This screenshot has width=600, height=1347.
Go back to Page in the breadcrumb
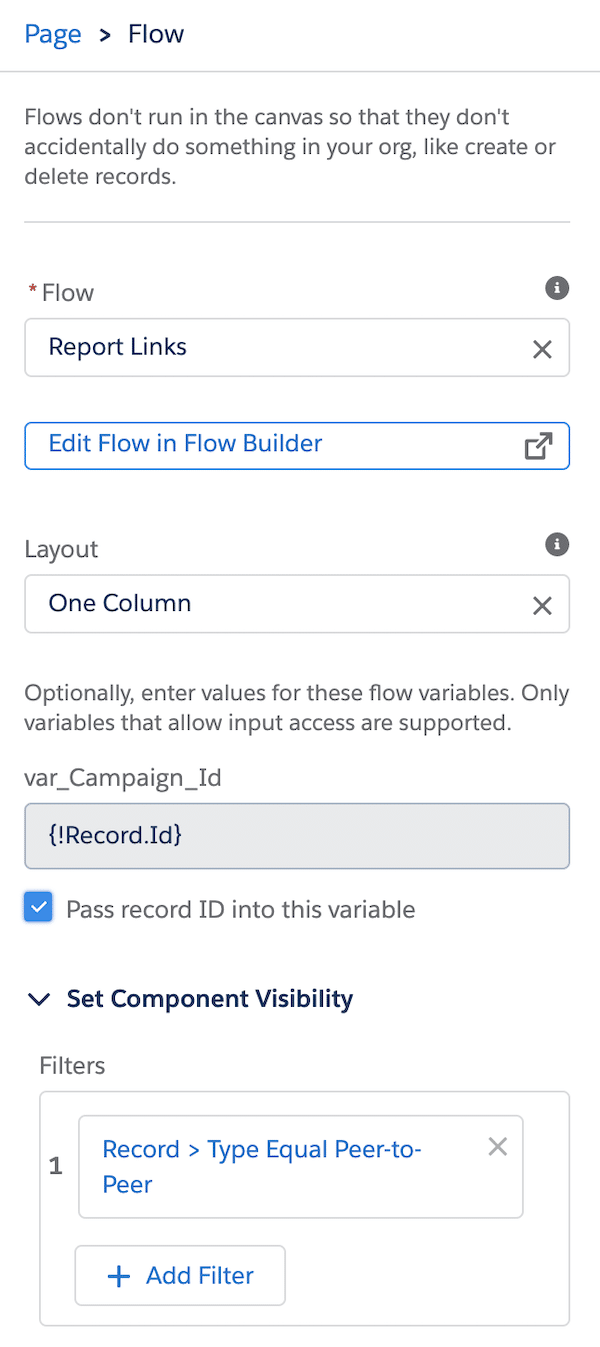[53, 34]
